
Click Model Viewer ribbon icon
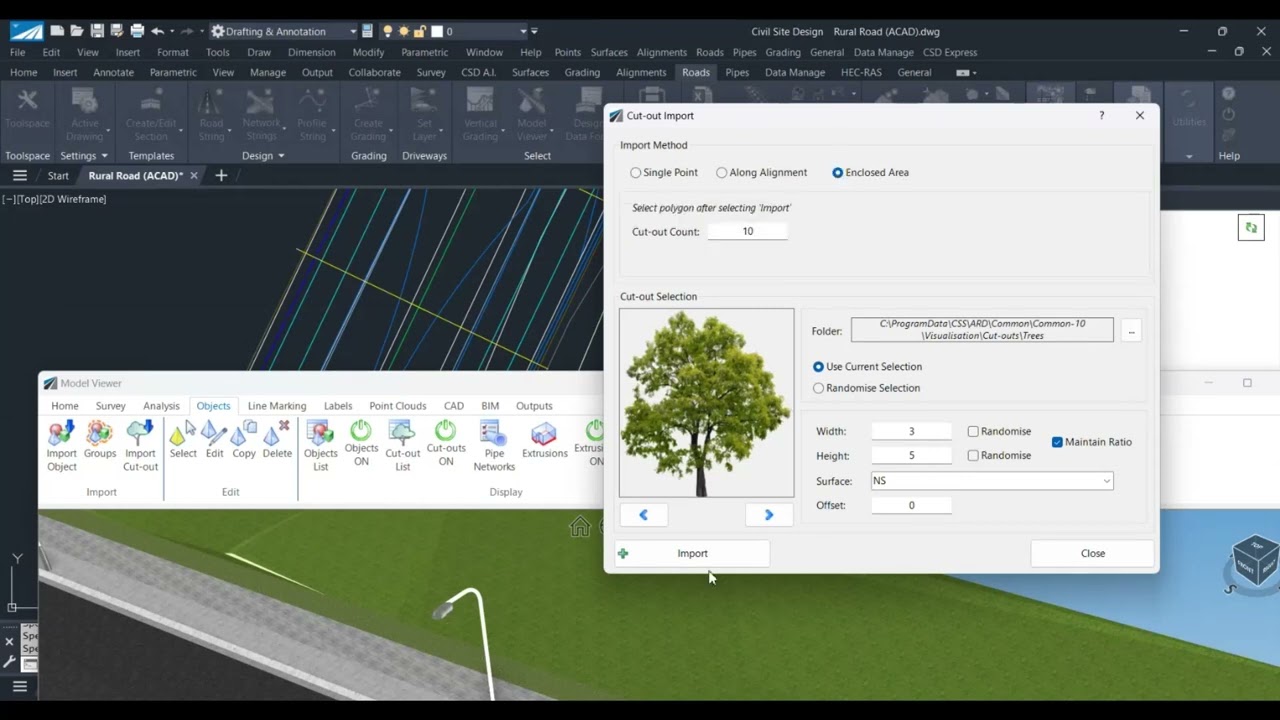click(x=532, y=113)
